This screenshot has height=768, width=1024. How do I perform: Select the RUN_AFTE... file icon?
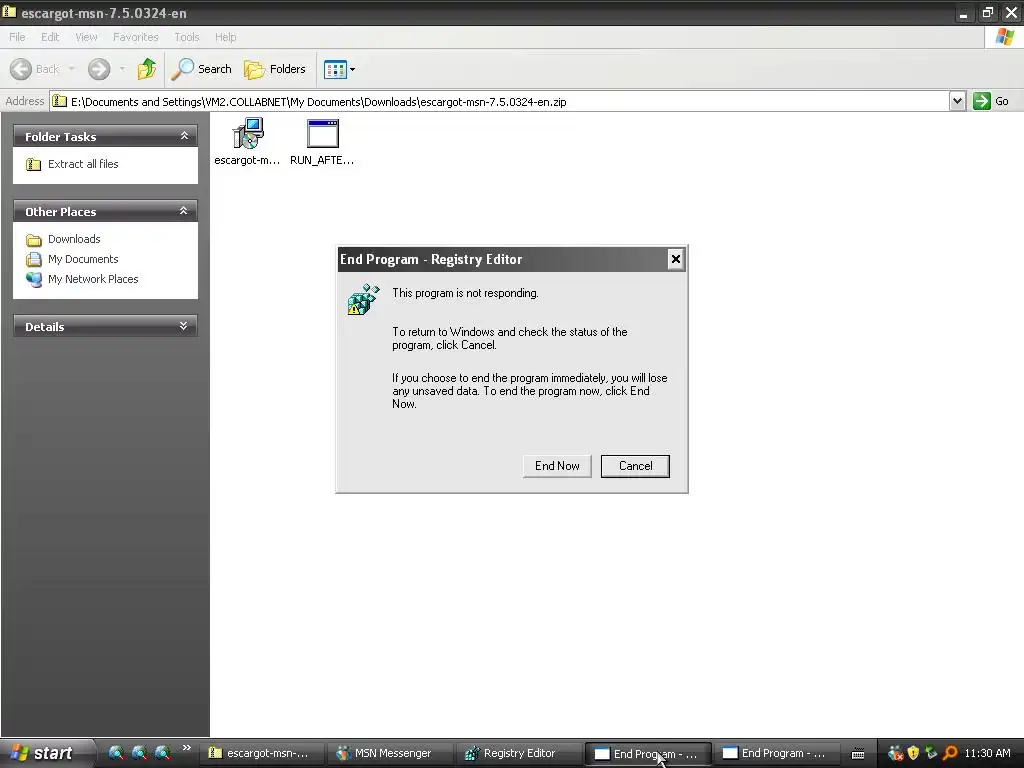point(322,142)
